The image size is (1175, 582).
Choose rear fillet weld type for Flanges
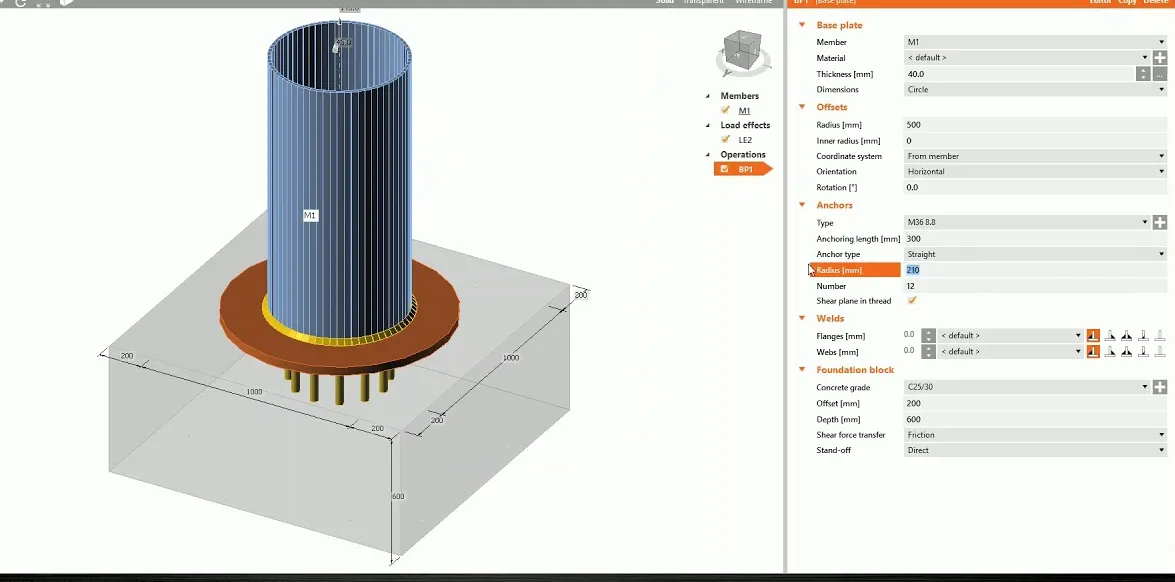coord(1110,336)
